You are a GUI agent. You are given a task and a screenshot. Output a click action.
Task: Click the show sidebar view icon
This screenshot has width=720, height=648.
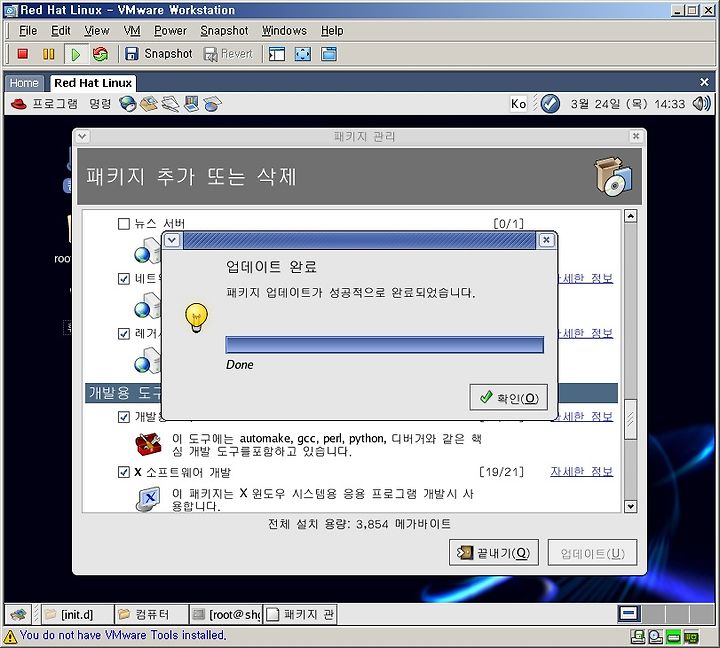pyautogui.click(x=277, y=54)
